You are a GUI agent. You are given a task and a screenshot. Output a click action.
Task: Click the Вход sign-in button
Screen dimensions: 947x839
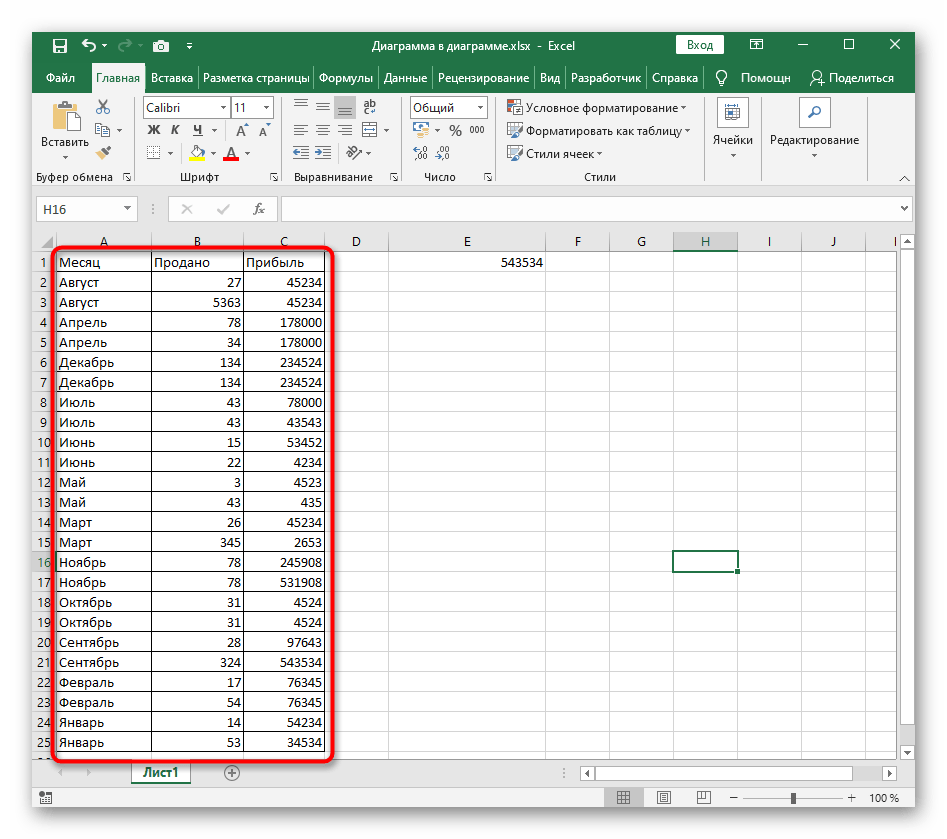699,45
